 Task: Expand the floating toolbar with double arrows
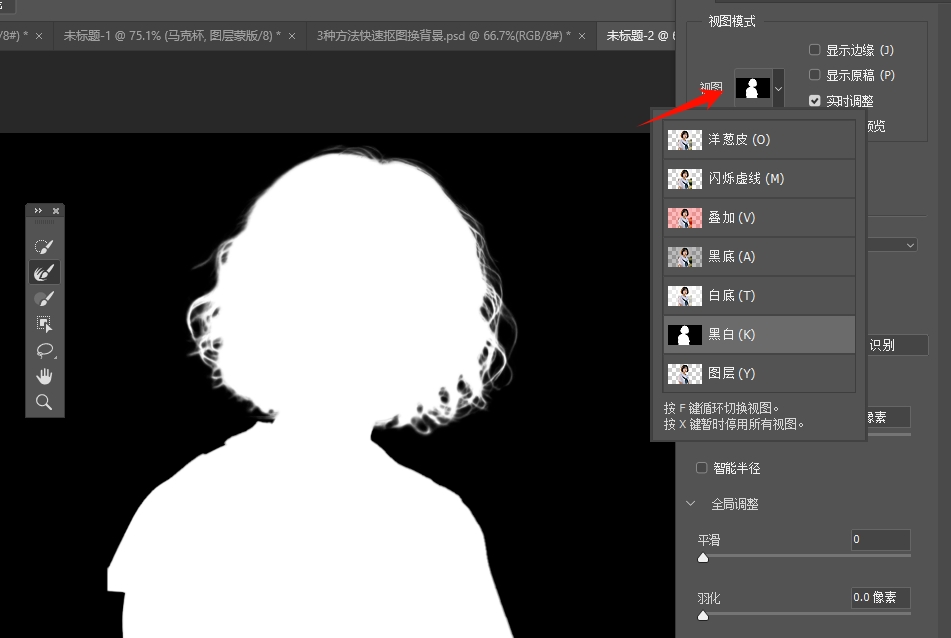point(38,211)
